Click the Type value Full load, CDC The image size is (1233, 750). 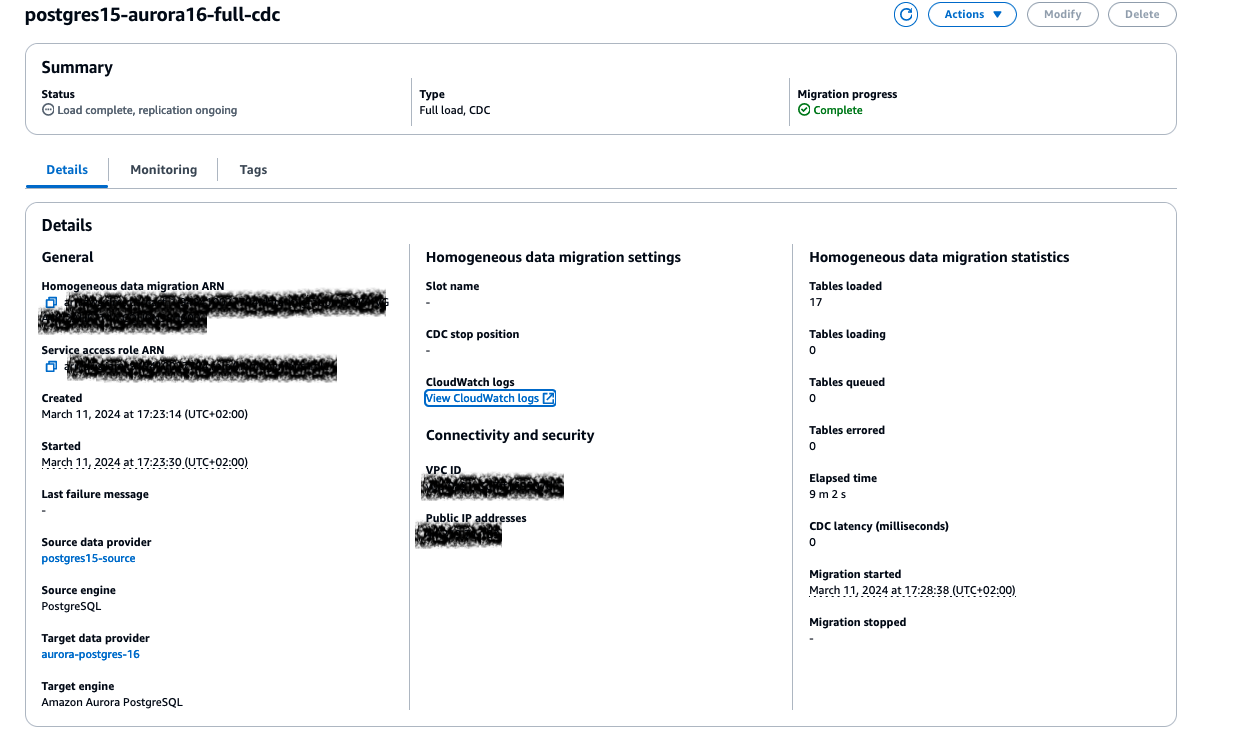point(455,110)
